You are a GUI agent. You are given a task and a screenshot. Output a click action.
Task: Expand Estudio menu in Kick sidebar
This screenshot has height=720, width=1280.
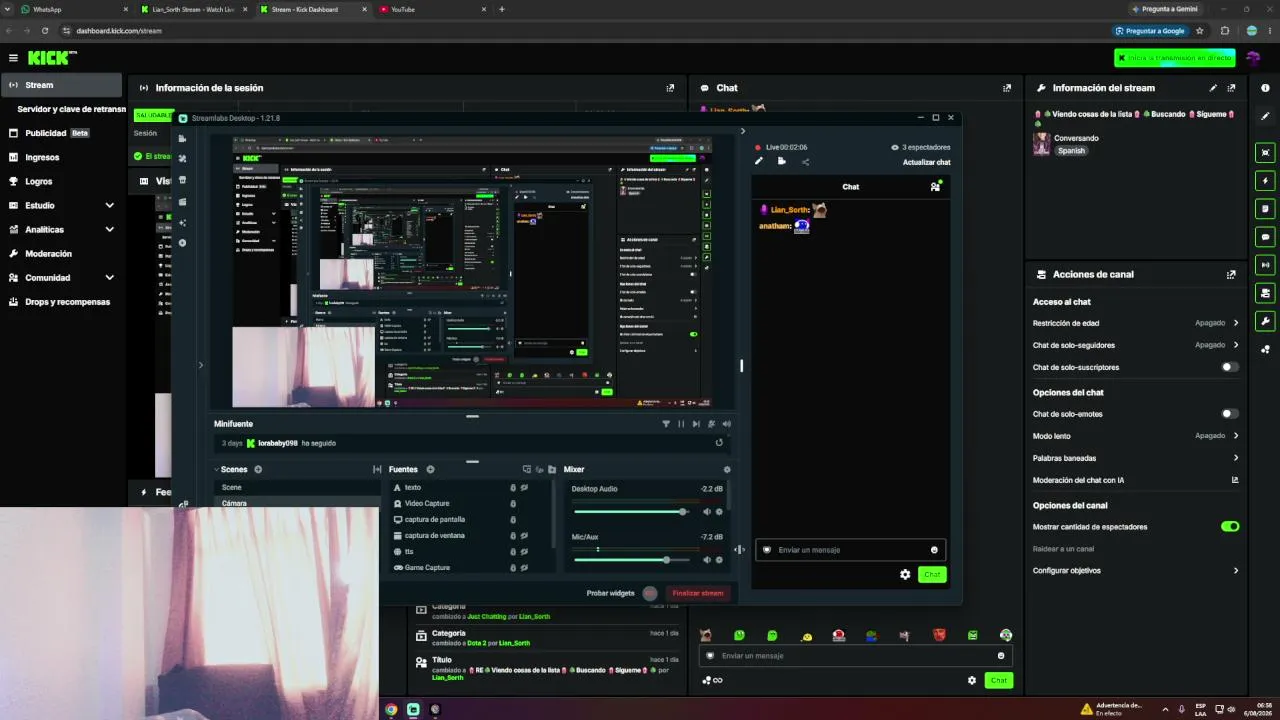pos(109,205)
